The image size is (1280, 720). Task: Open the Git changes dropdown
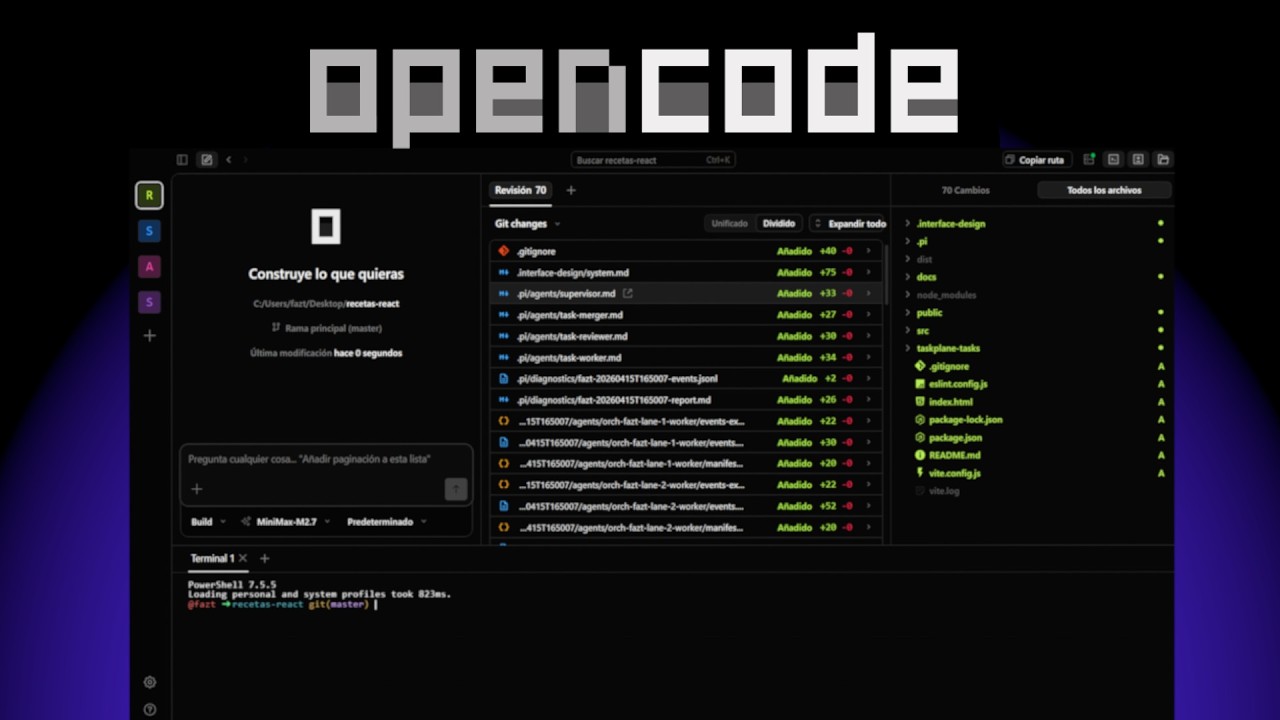click(x=528, y=224)
